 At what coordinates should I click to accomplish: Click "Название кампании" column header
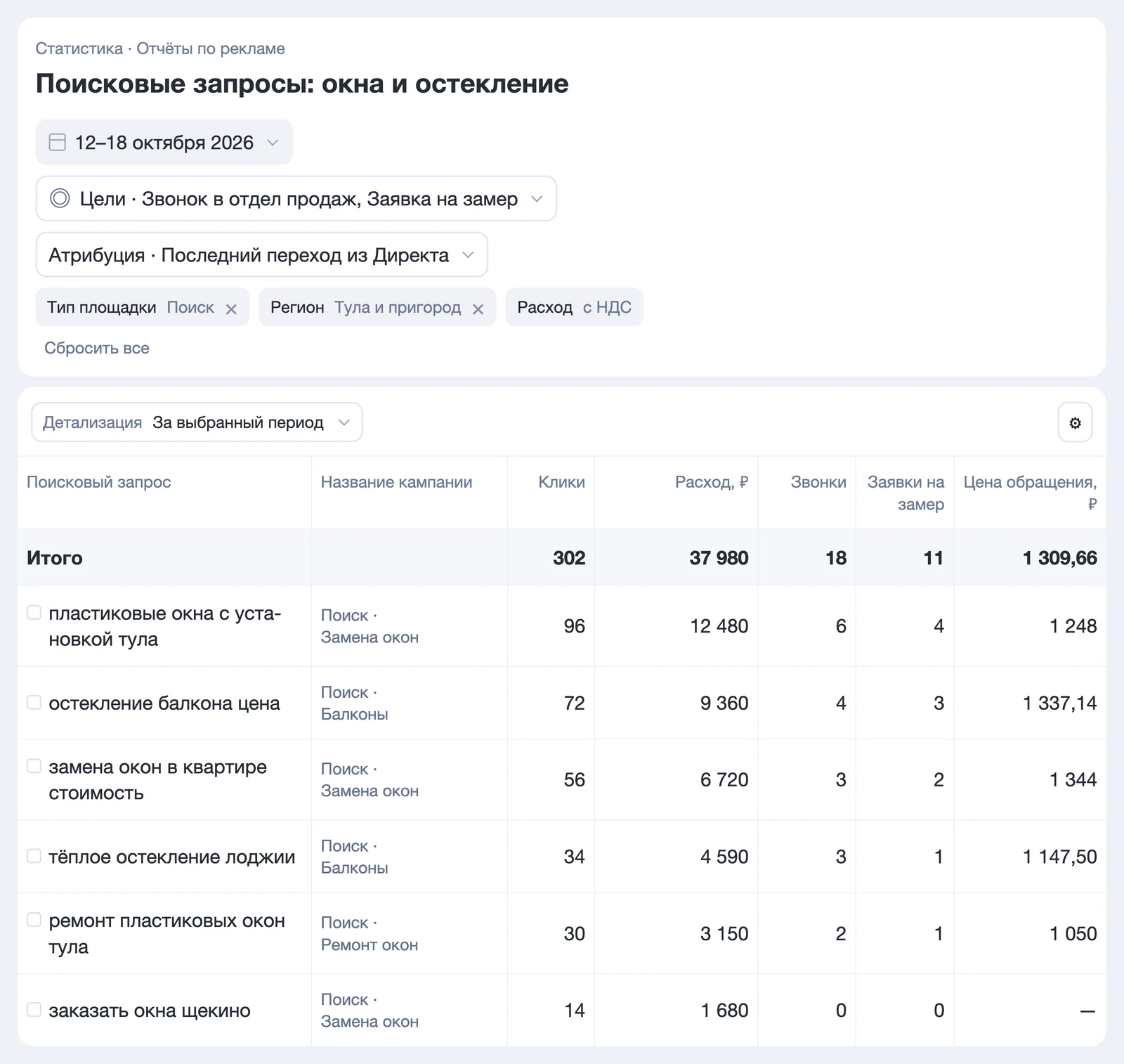[x=396, y=482]
